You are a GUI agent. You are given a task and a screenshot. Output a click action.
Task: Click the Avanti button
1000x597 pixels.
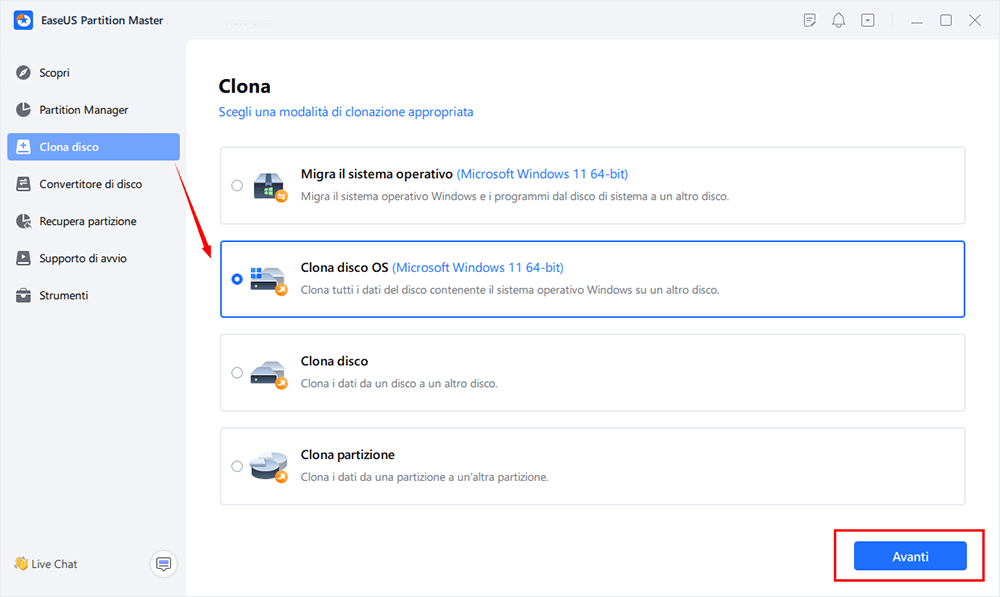(910, 556)
